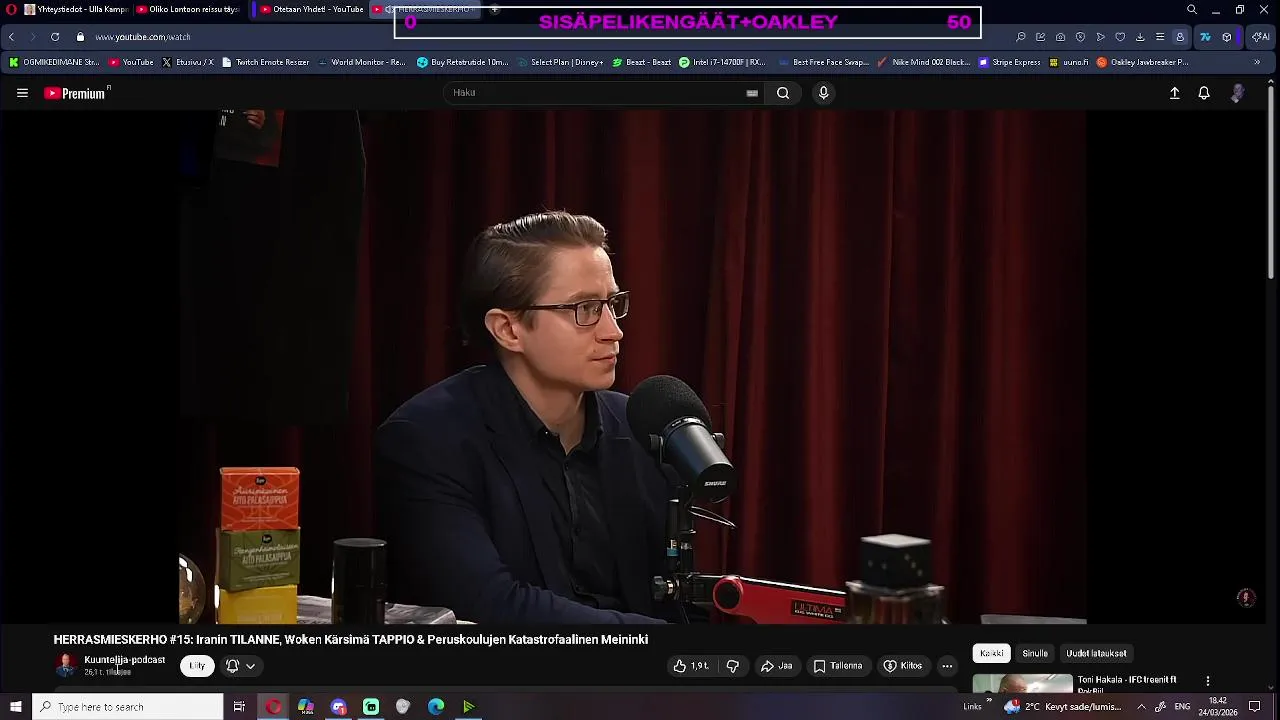The height and width of the screenshot is (720, 1280).
Task: Open options menu for Toni Hakala video
Action: [x=1207, y=681]
